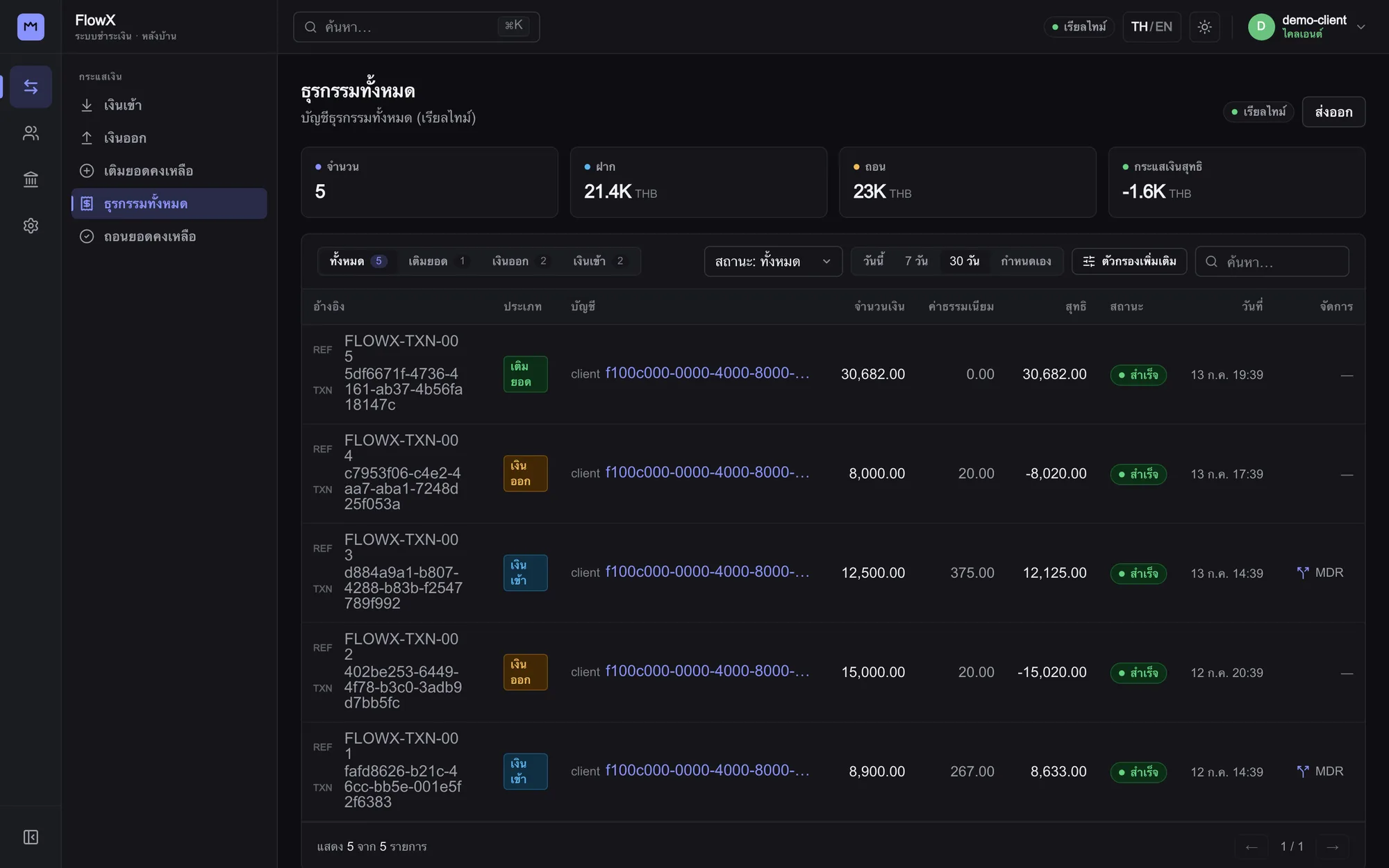
Task: Open client account link in FLOWX-TXN-003 row
Action: [707, 572]
